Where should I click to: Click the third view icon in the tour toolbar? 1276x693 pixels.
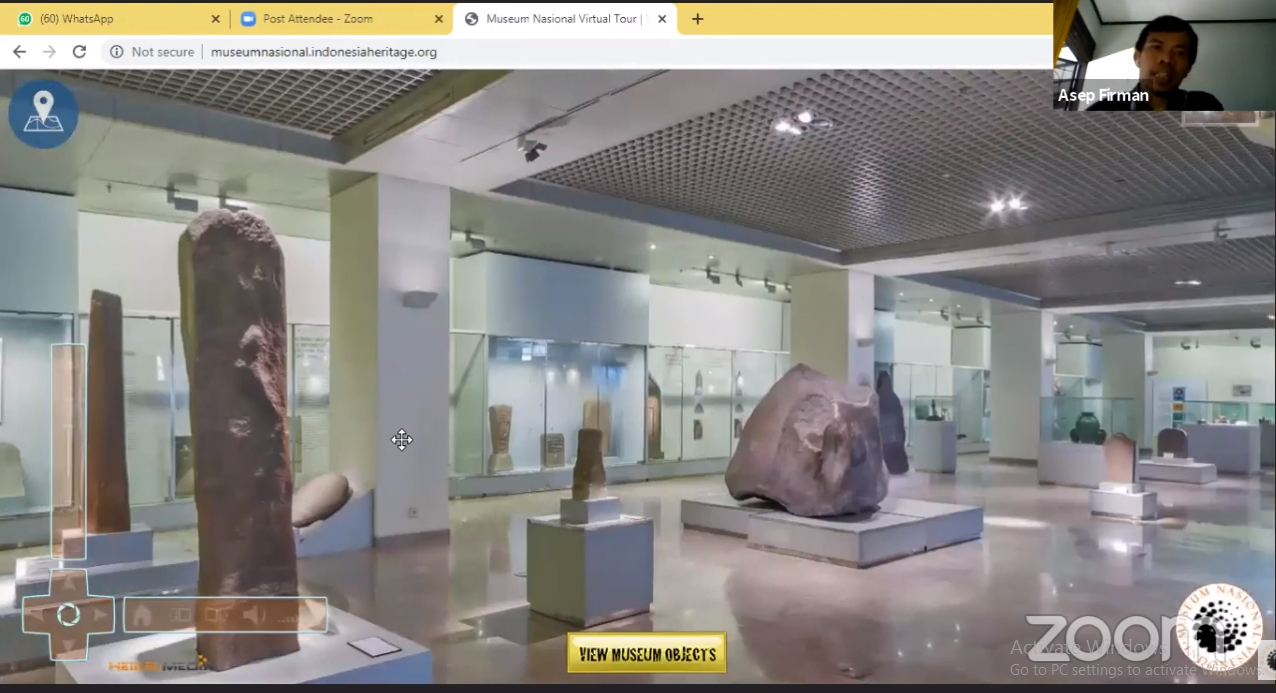217,615
